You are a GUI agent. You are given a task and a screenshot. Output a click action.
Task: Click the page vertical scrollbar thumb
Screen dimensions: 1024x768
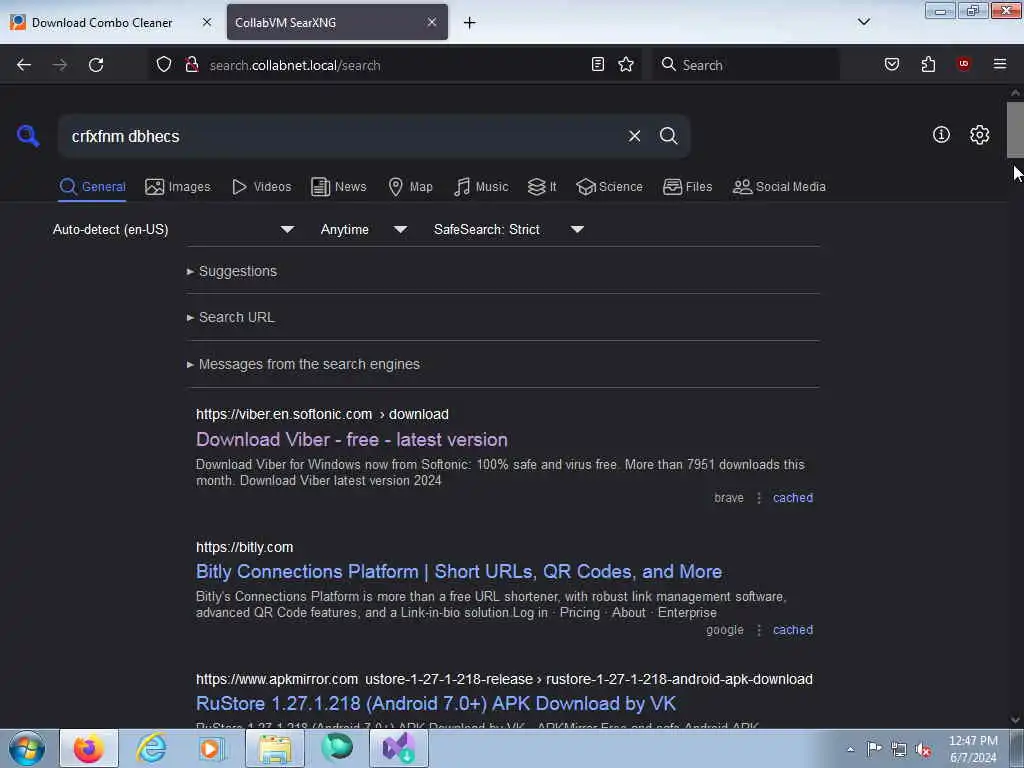point(1015,130)
